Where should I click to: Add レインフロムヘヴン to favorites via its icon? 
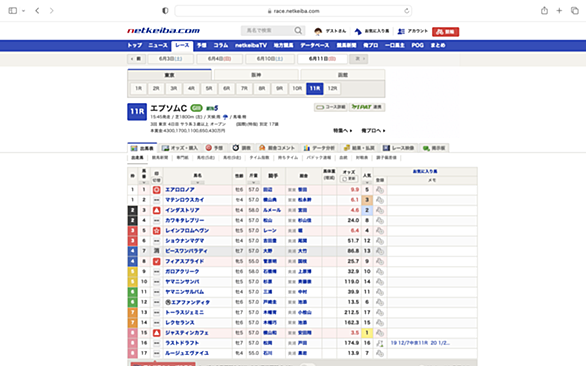tap(380, 231)
